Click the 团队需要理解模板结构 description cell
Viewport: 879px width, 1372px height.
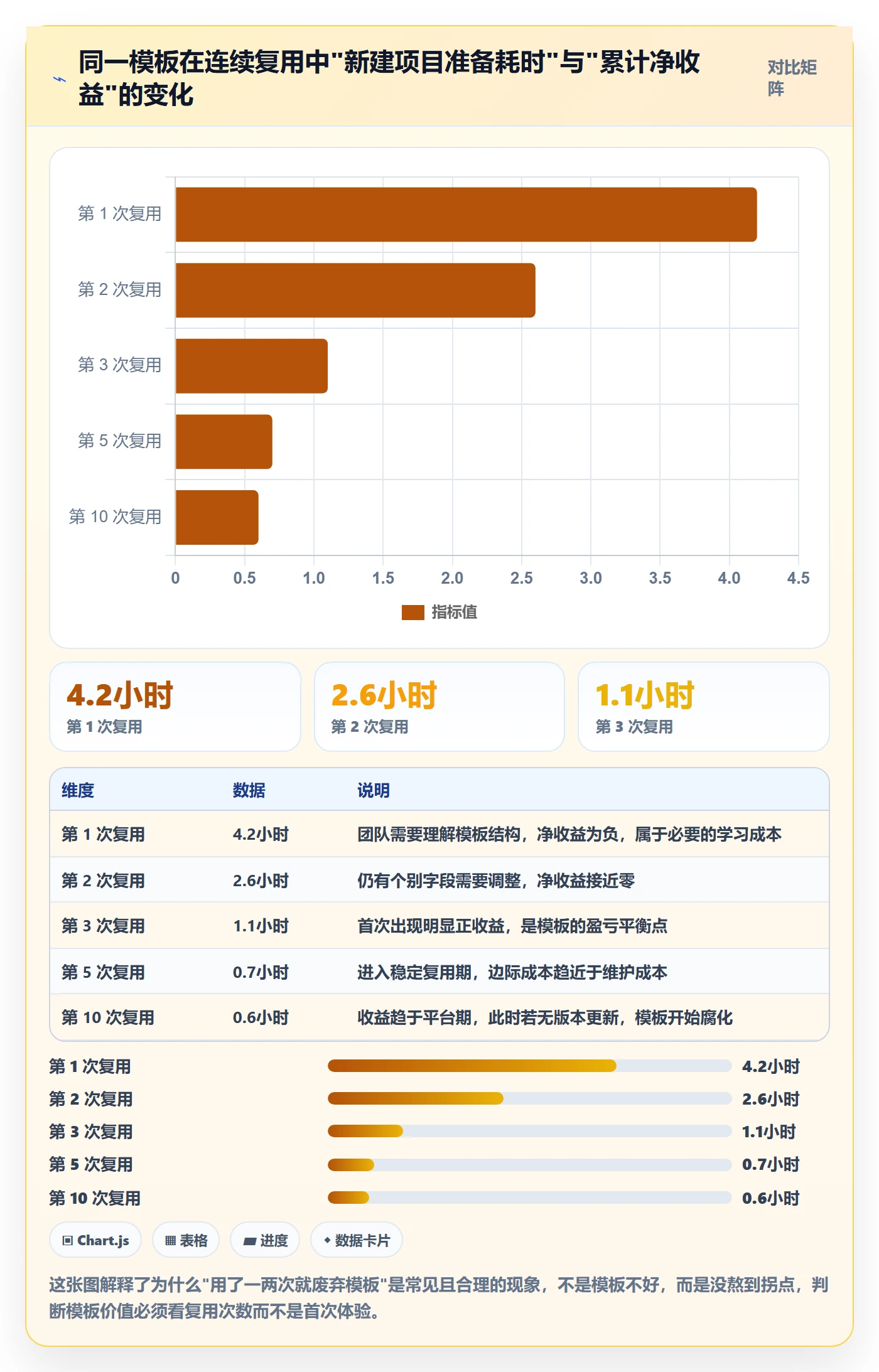click(x=569, y=834)
